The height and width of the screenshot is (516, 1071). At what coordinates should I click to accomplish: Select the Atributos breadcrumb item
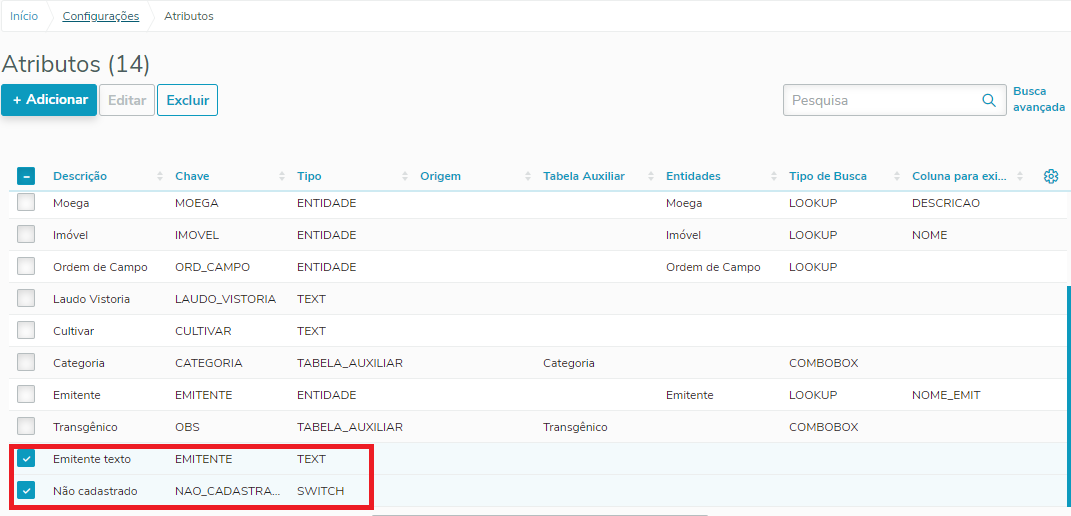tap(189, 16)
